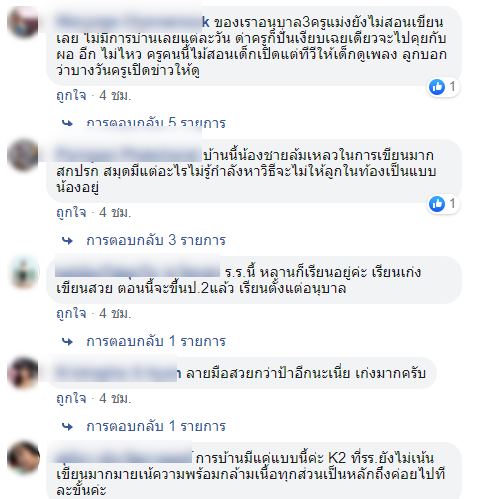Click the like reaction icon on second comment

[437, 204]
